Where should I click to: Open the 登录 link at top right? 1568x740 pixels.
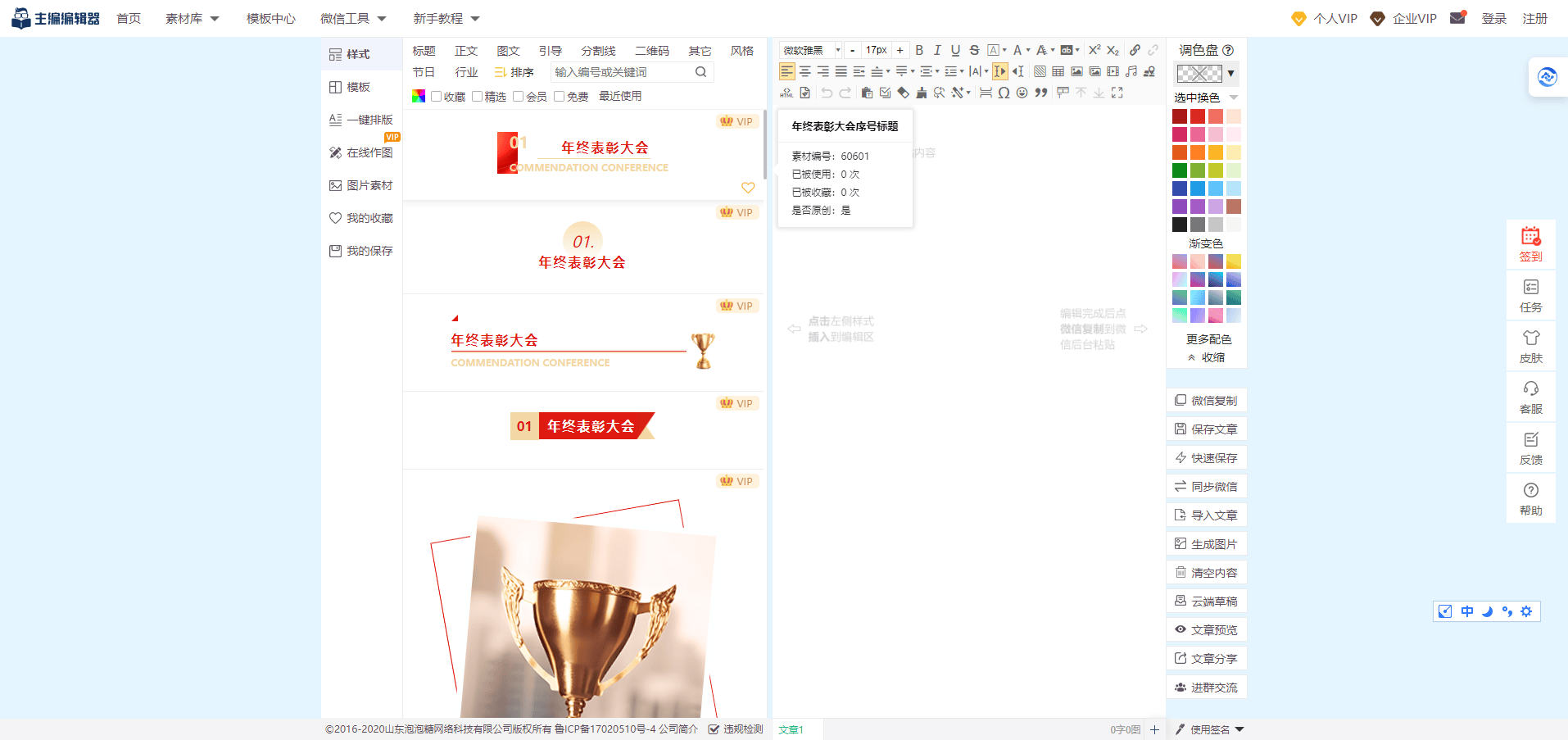[1493, 18]
